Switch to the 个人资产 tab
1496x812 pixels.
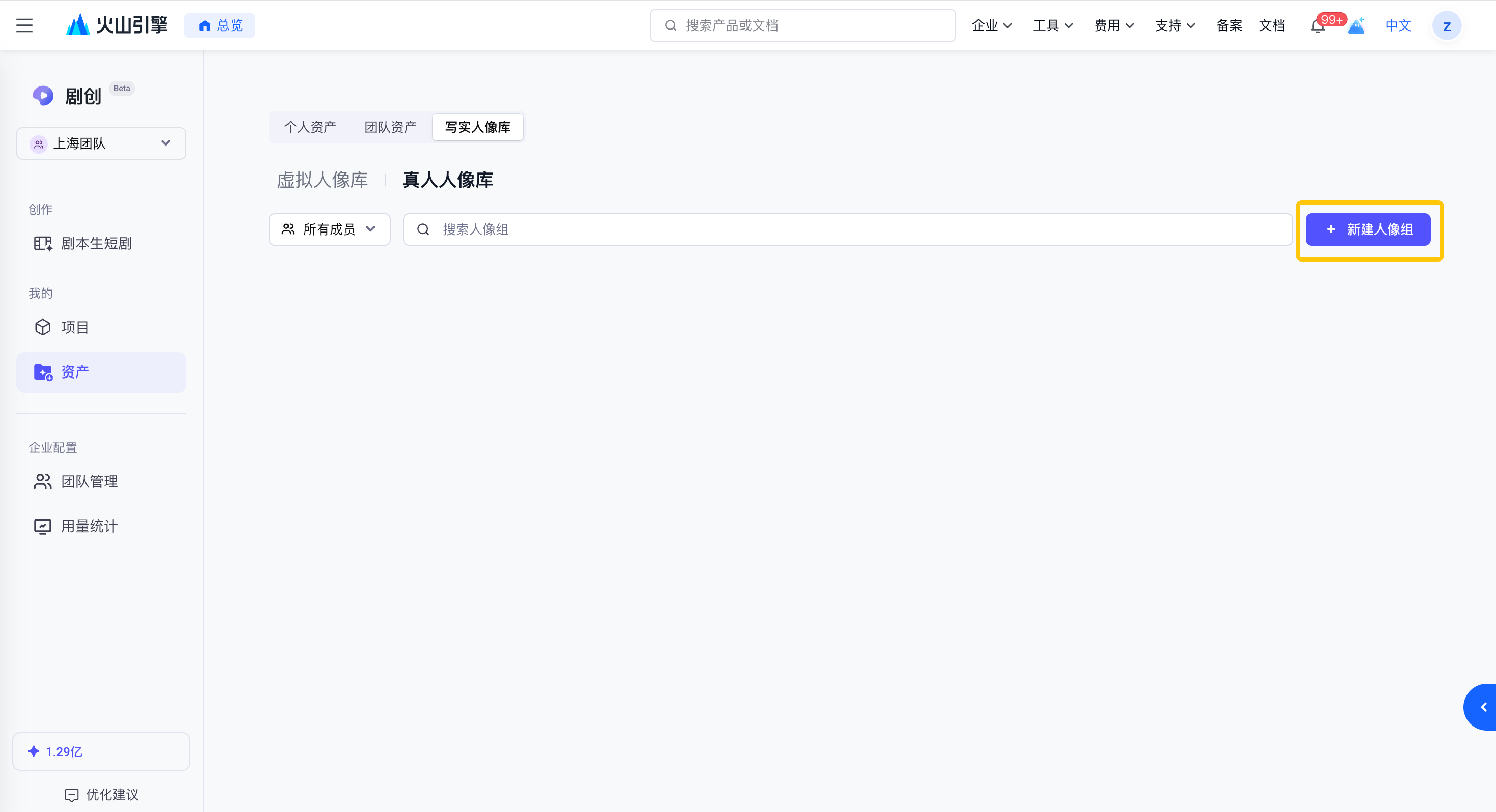[x=310, y=127]
